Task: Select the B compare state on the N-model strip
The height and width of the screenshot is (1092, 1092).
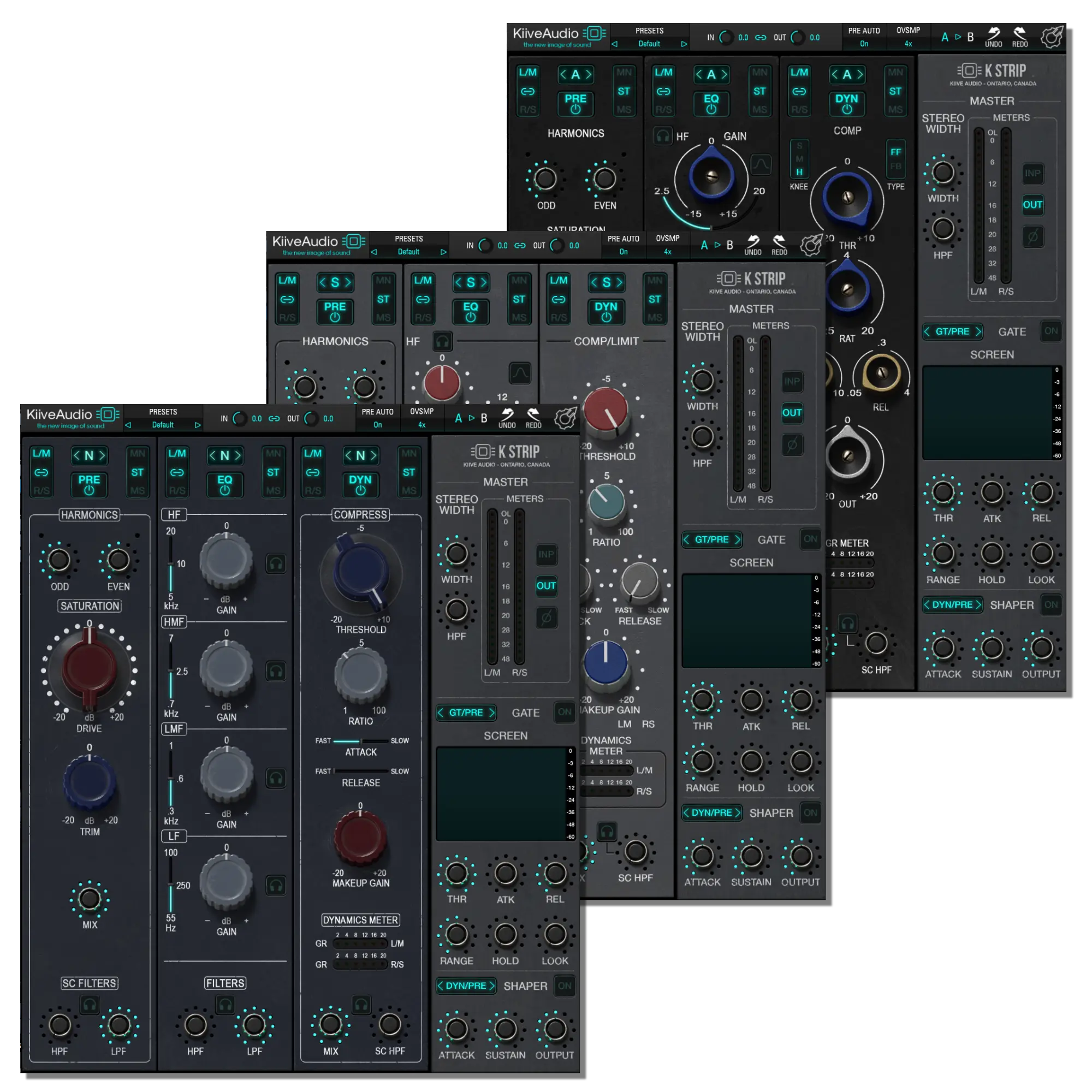Action: click(484, 418)
